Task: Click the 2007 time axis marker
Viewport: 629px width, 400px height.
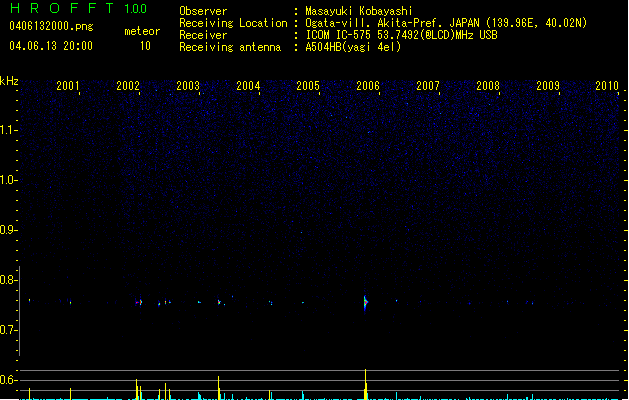Action: (428, 85)
